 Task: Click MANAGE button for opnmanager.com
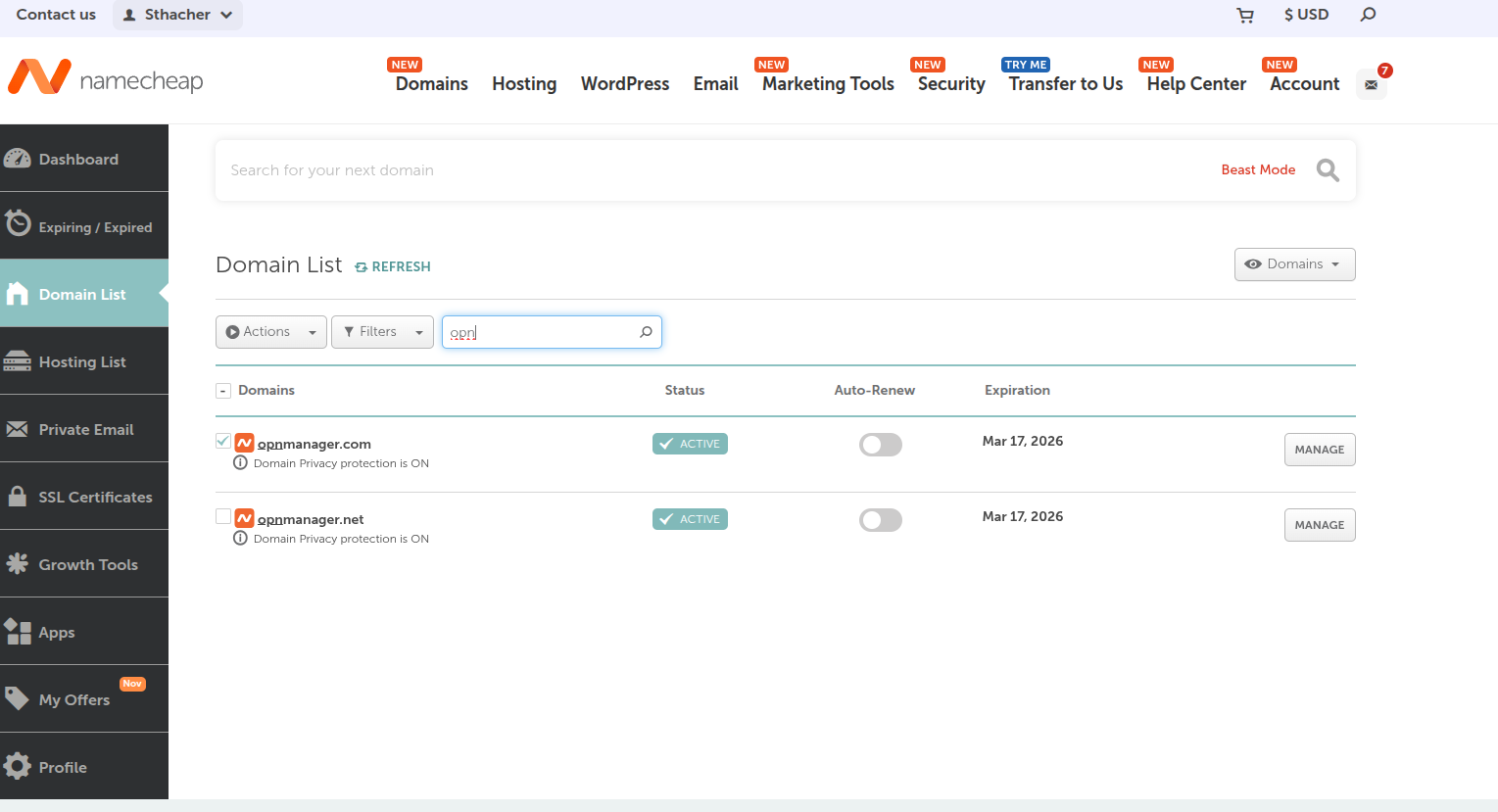click(x=1319, y=450)
